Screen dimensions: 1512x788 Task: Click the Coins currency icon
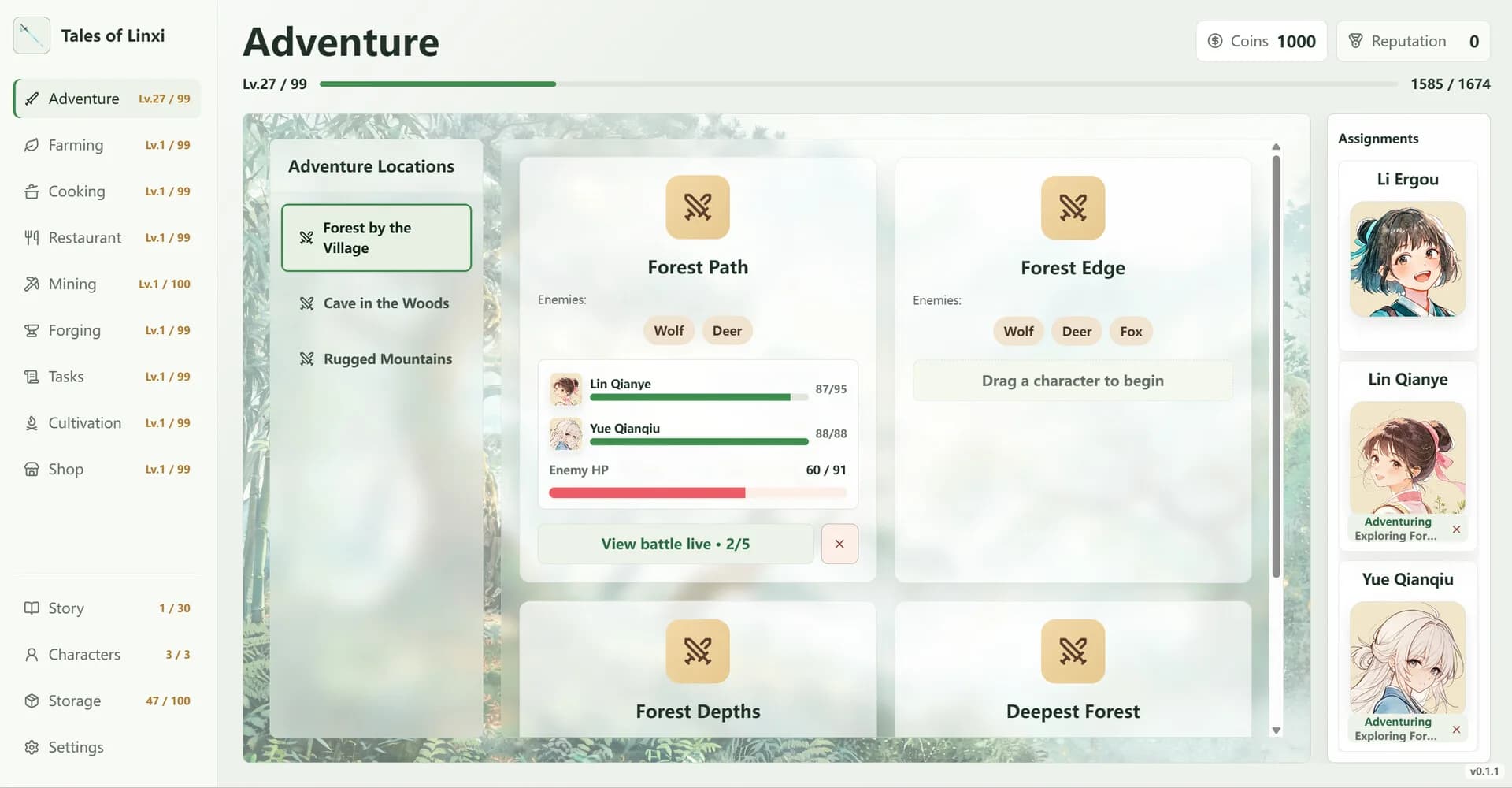[x=1215, y=41]
